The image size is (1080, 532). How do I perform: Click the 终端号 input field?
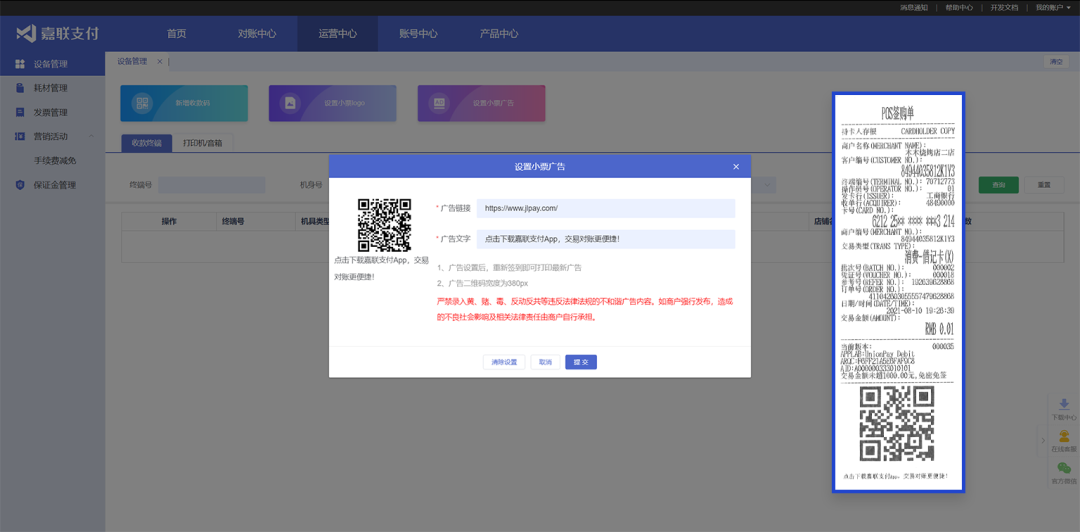211,185
